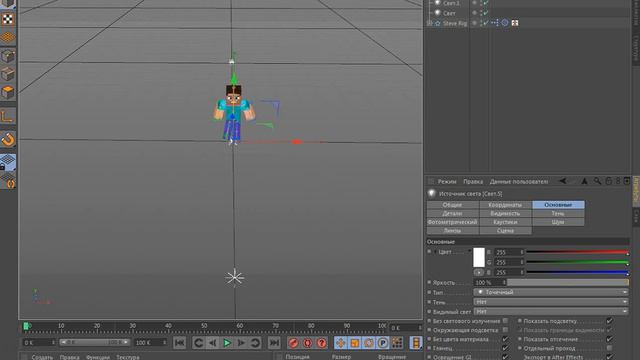The height and width of the screenshot is (360, 640).
Task: Toggle parameter keyframing P icon
Action: click(x=383, y=343)
